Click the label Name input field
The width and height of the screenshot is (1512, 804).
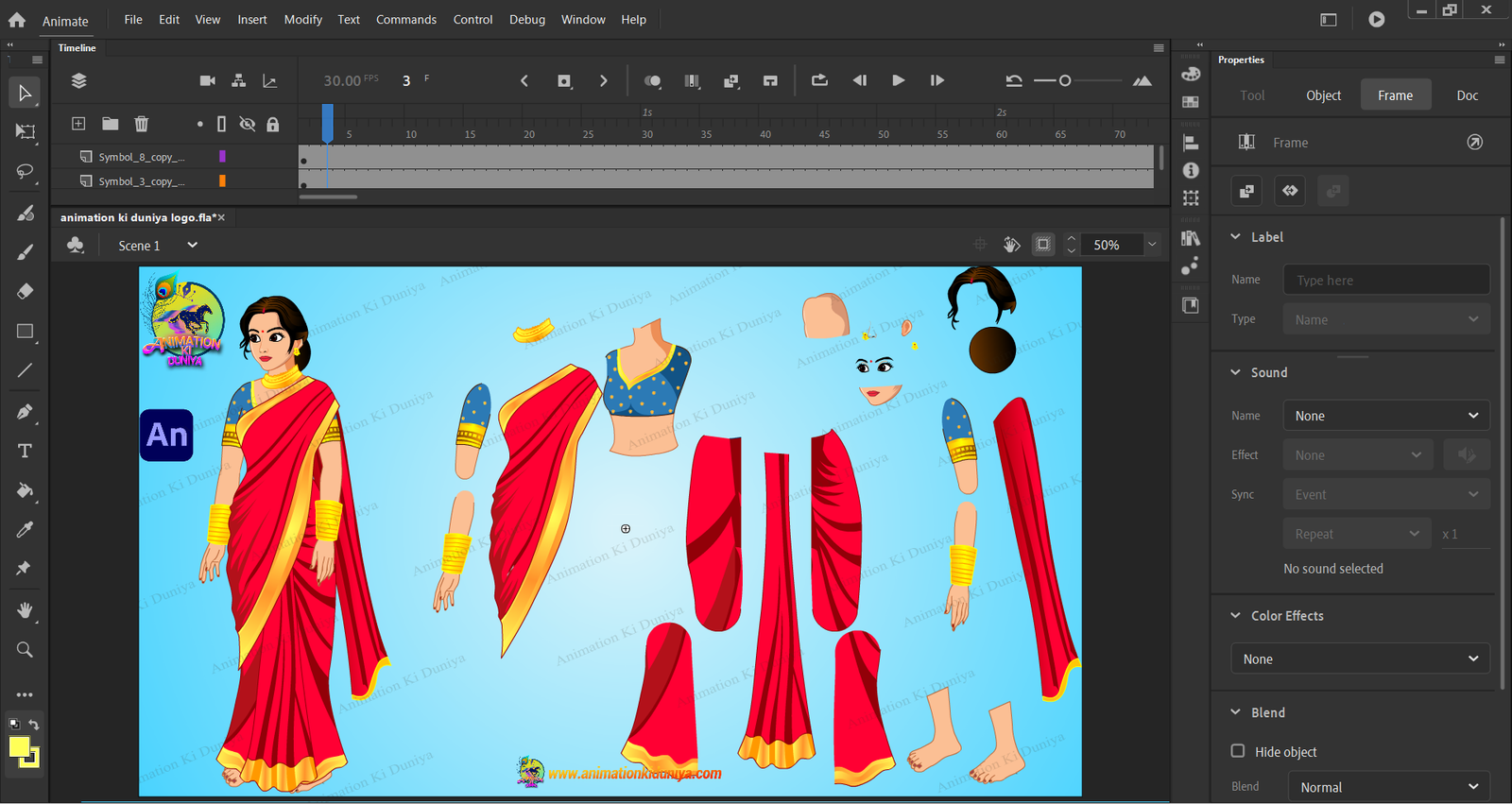1385,281
